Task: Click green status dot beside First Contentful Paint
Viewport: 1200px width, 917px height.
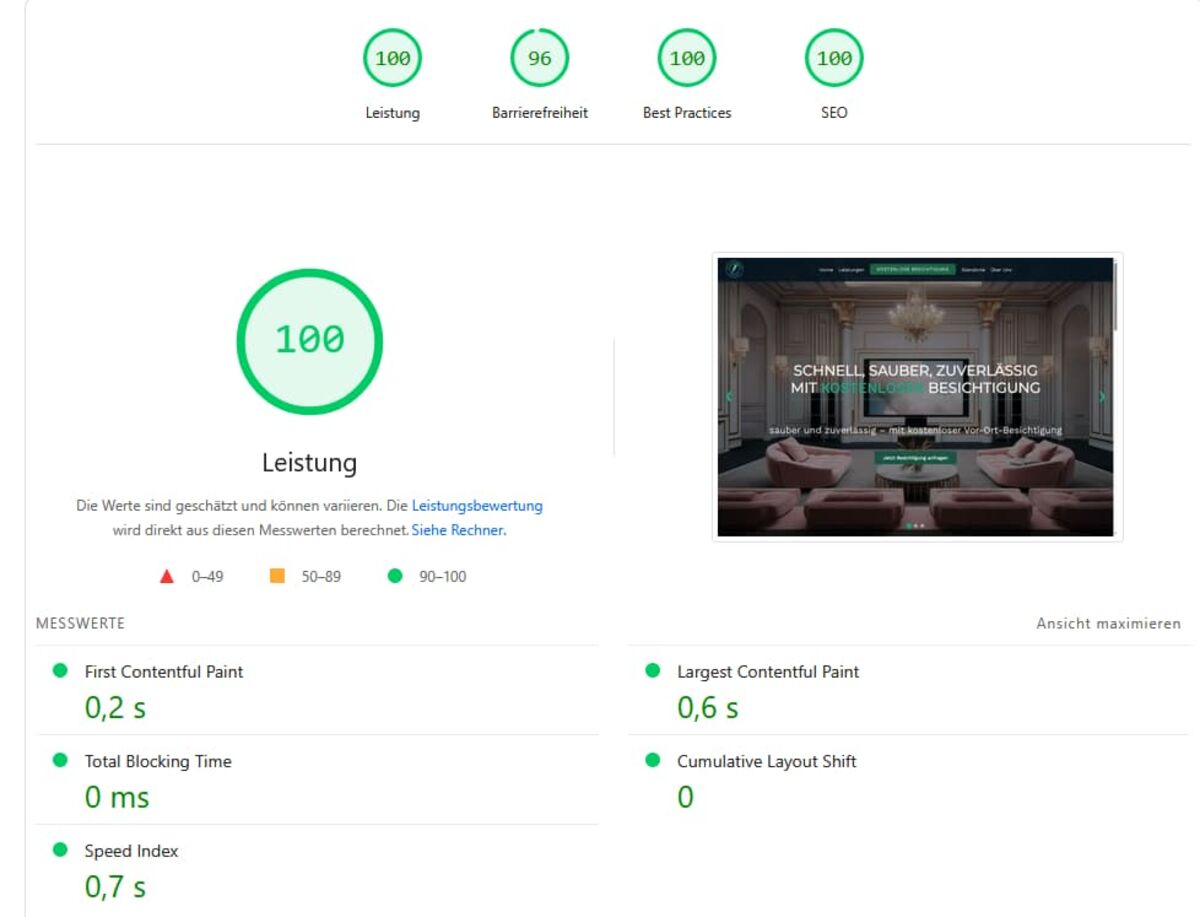Action: click(60, 671)
